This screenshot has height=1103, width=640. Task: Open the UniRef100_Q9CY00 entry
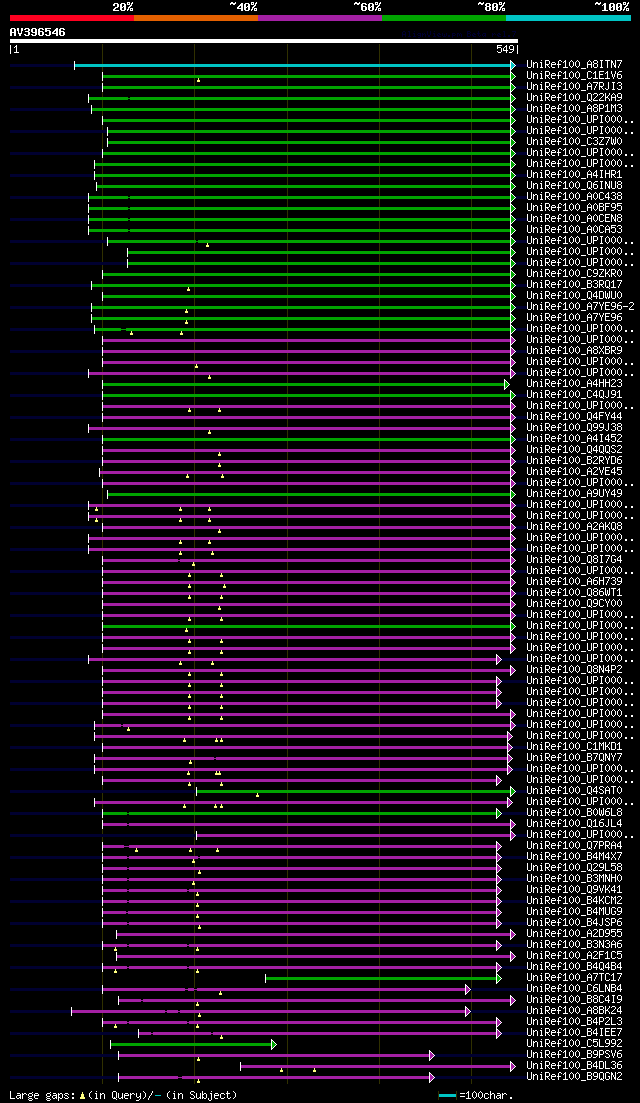click(x=574, y=603)
